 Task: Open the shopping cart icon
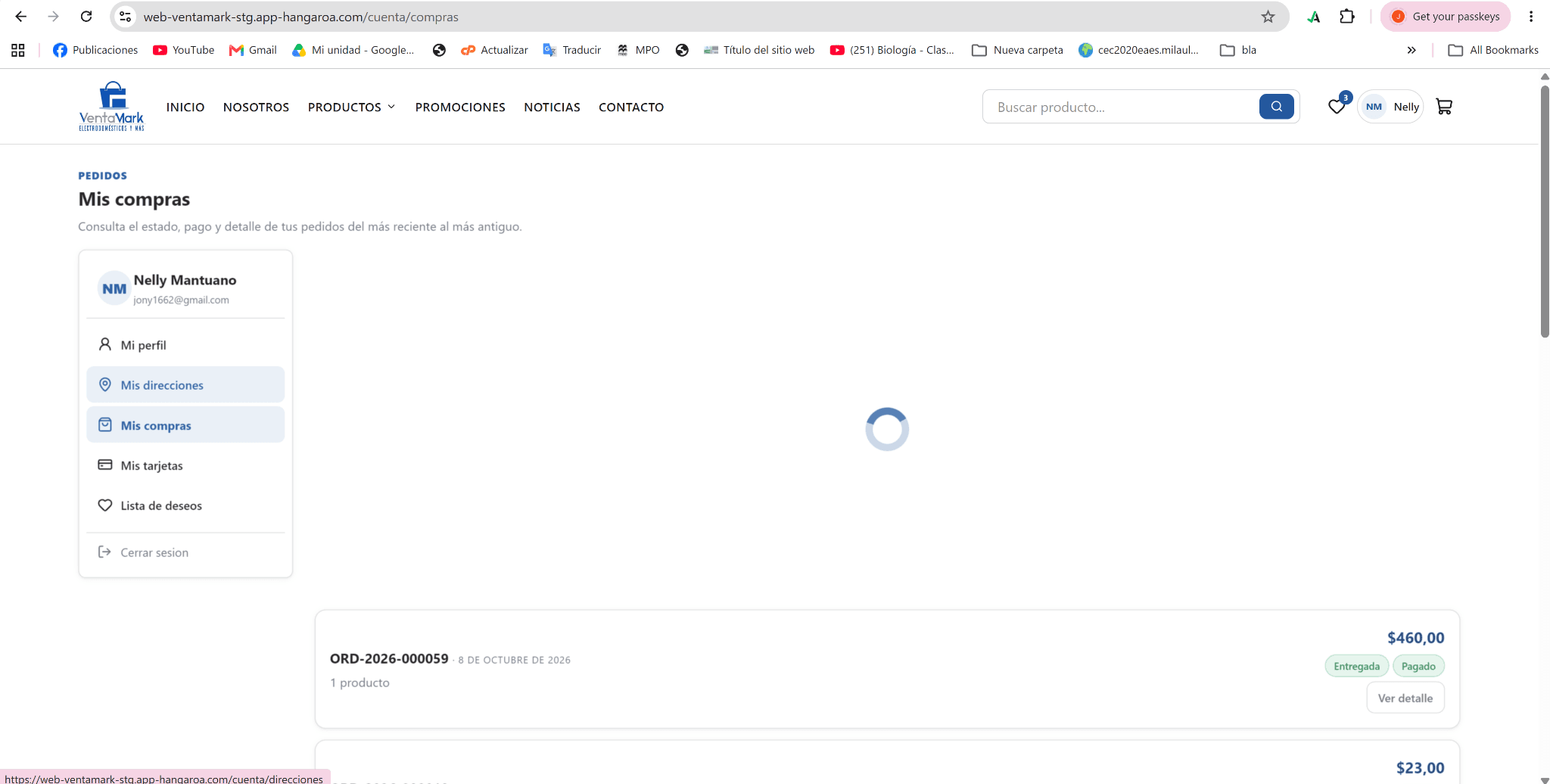[1444, 107]
